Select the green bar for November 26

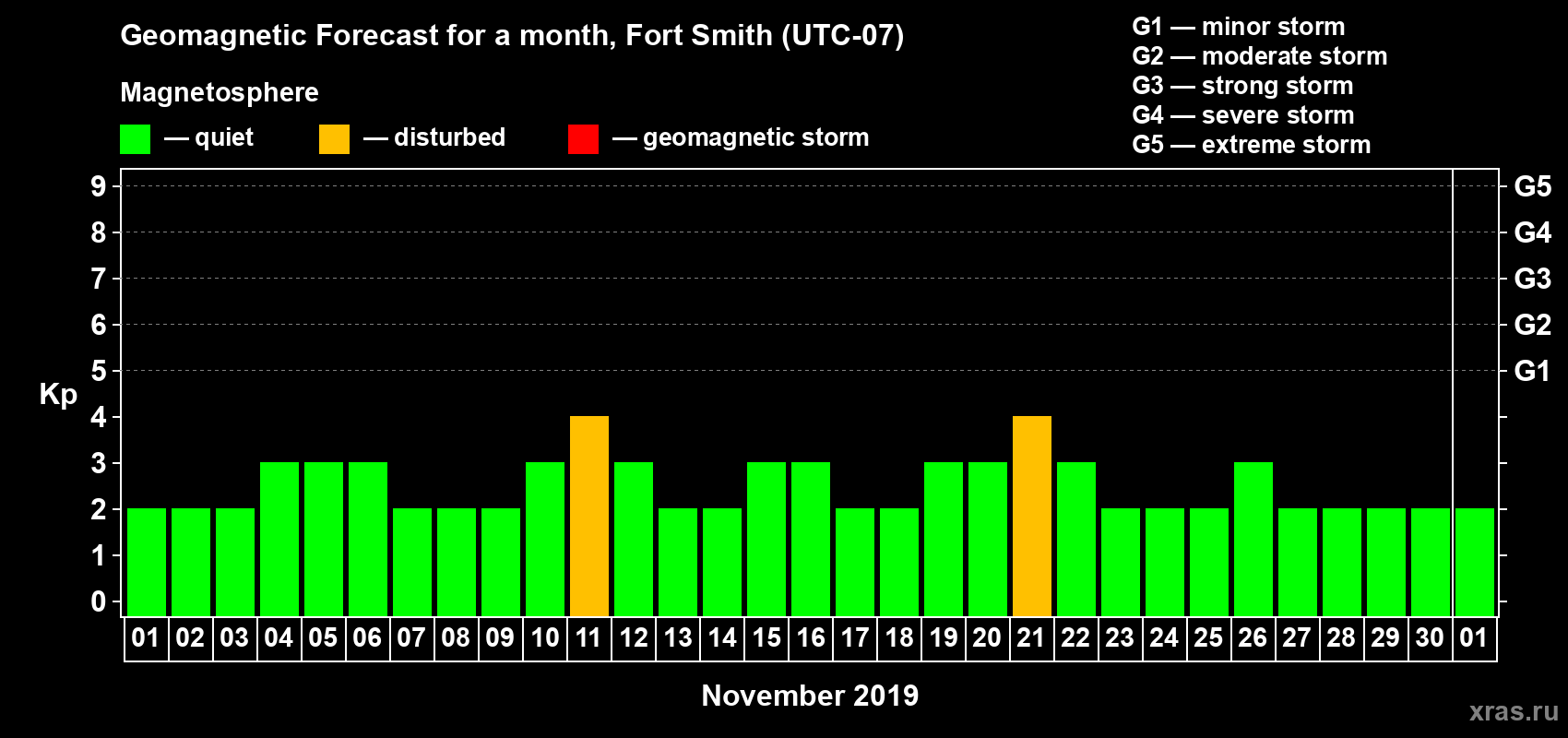point(1253,540)
